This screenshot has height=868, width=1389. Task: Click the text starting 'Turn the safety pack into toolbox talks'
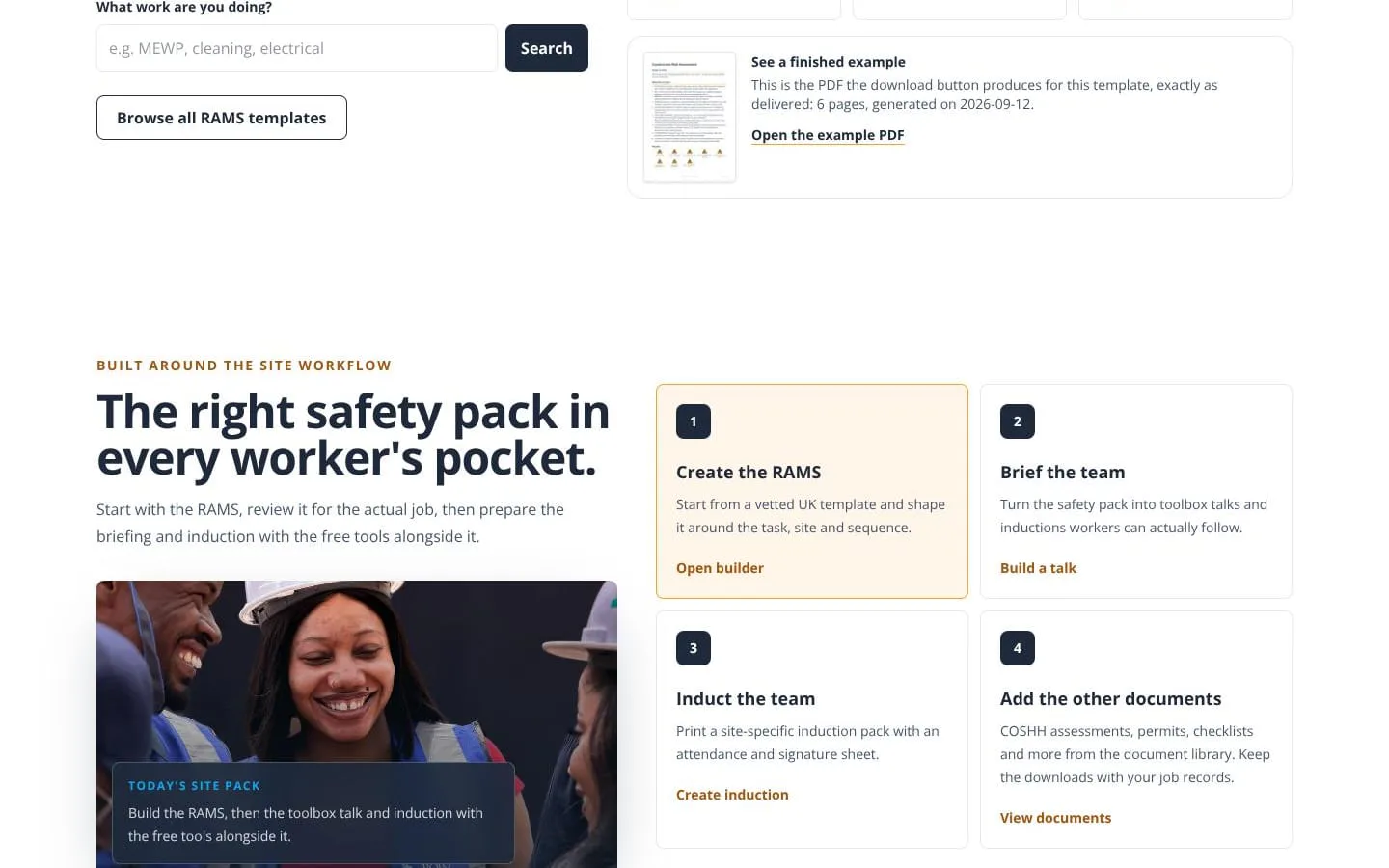pyautogui.click(x=1133, y=516)
